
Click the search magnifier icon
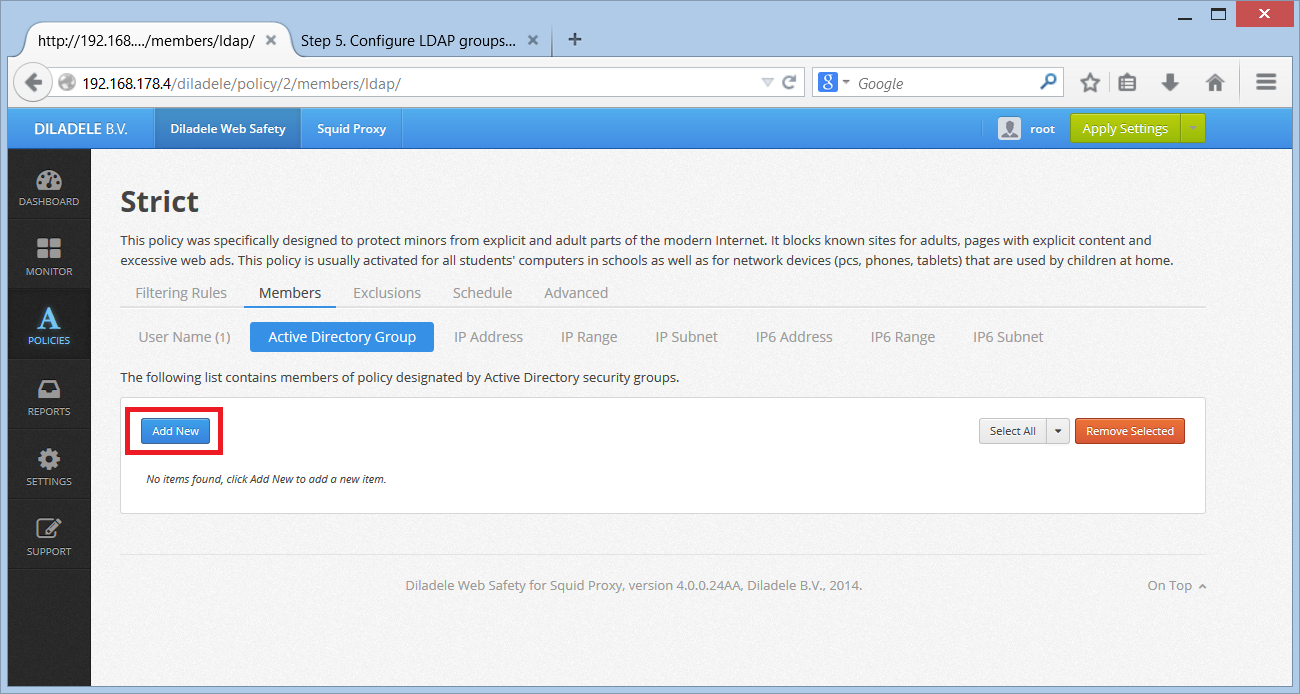click(1048, 82)
